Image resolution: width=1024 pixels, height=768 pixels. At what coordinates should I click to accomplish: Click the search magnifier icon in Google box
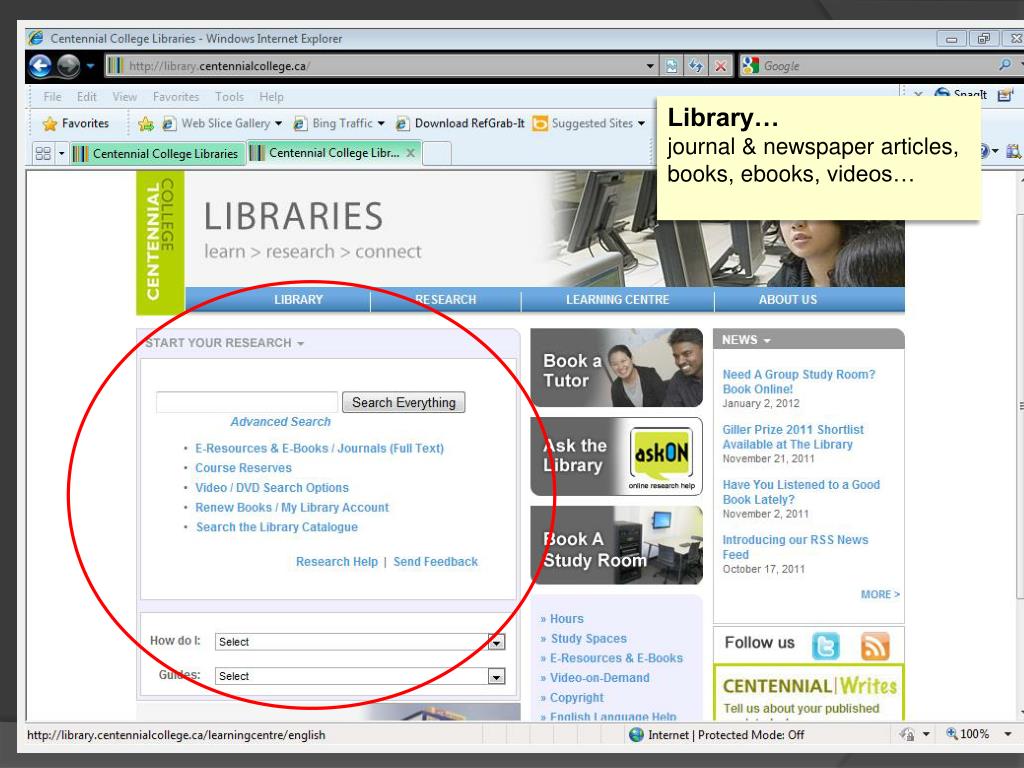tap(1004, 65)
